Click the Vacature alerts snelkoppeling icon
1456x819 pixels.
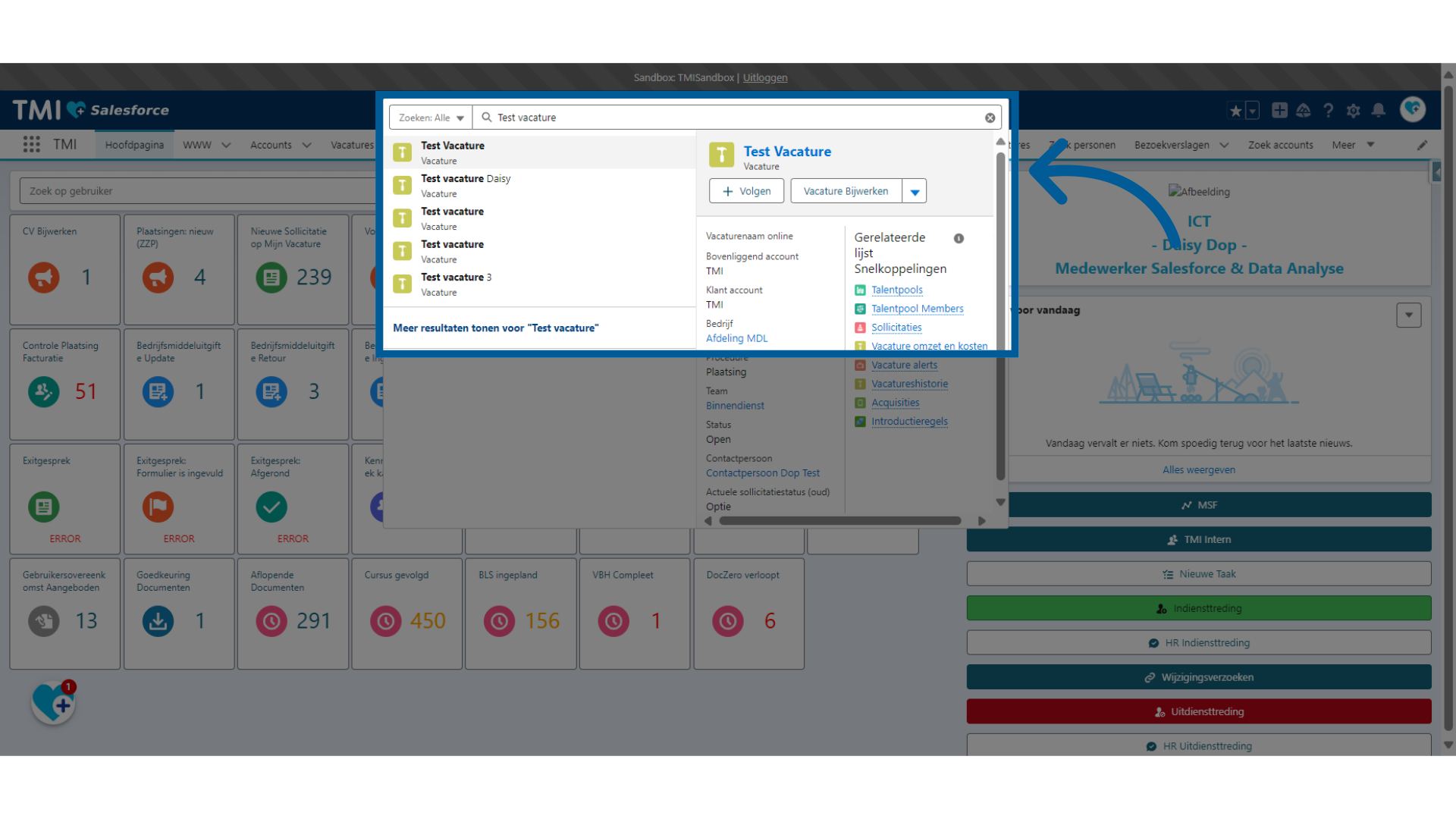(x=861, y=364)
